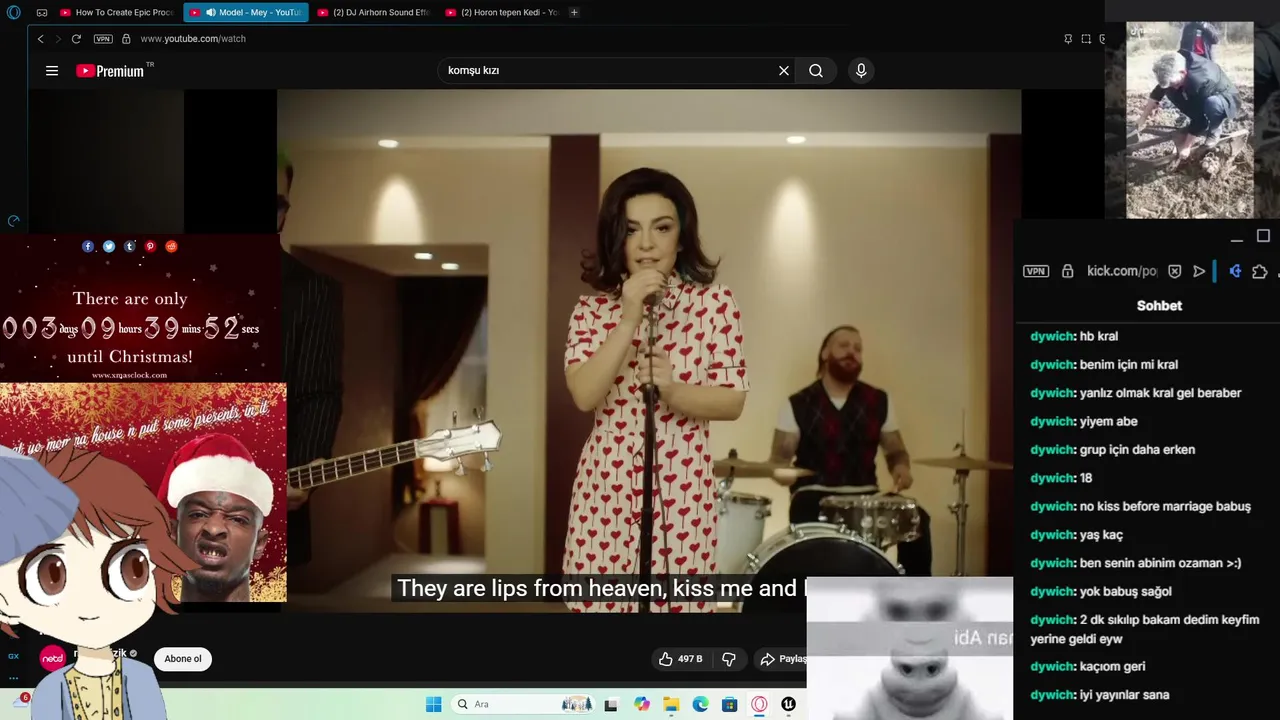Open Unreal Engine from the taskbar
Image resolution: width=1280 pixels, height=720 pixels.
click(x=788, y=704)
